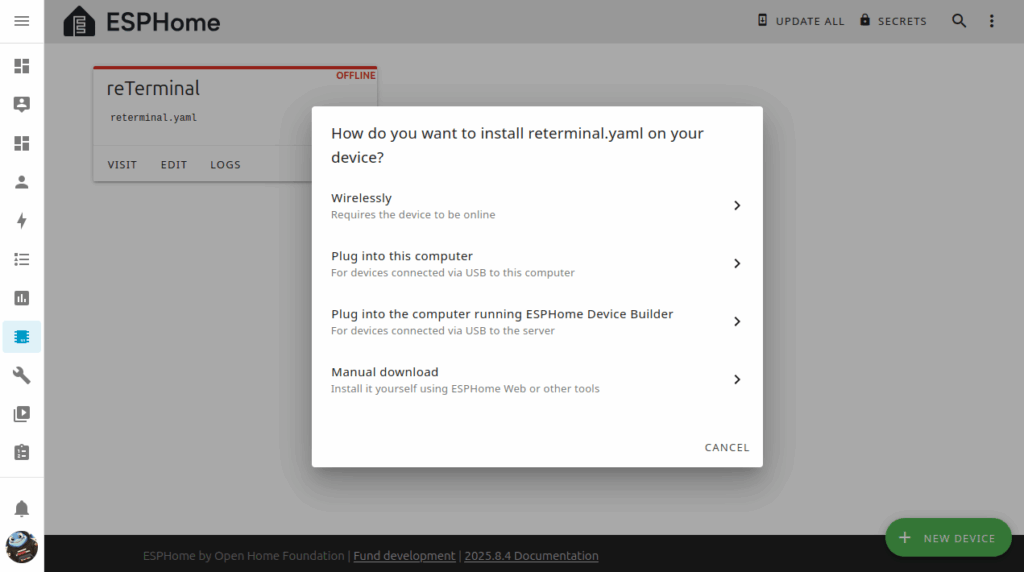Open the history chart sidebar icon
The width and height of the screenshot is (1024, 572).
click(22, 298)
